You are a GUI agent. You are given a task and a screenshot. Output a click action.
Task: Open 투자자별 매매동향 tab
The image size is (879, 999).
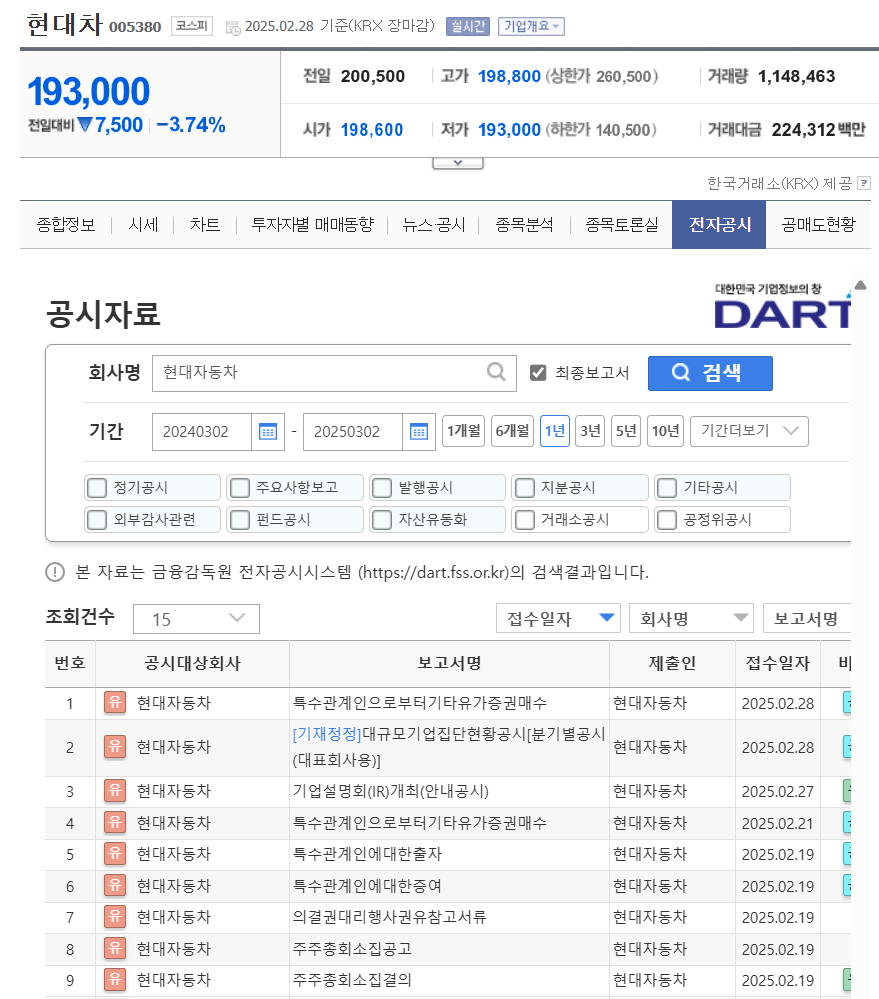click(313, 224)
